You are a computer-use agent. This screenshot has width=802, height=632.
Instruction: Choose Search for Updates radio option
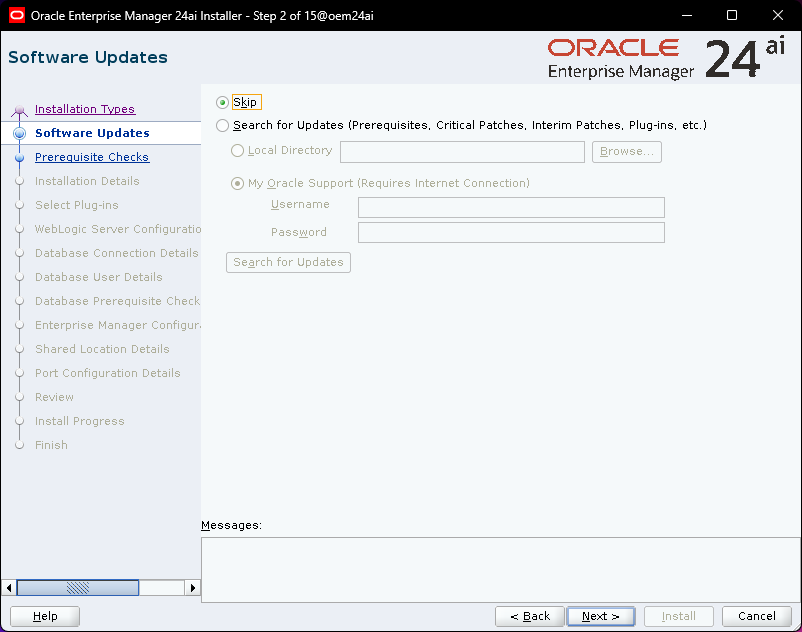[222, 126]
